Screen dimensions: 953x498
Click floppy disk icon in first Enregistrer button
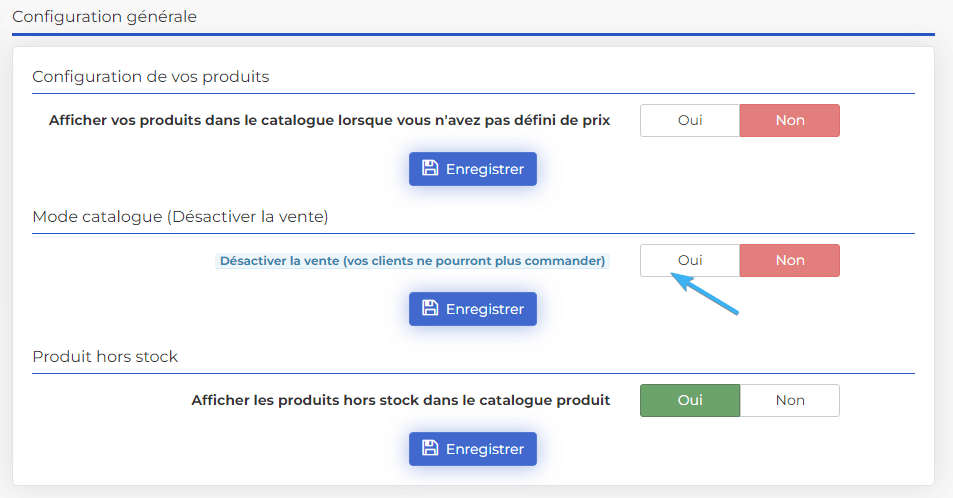[430, 168]
